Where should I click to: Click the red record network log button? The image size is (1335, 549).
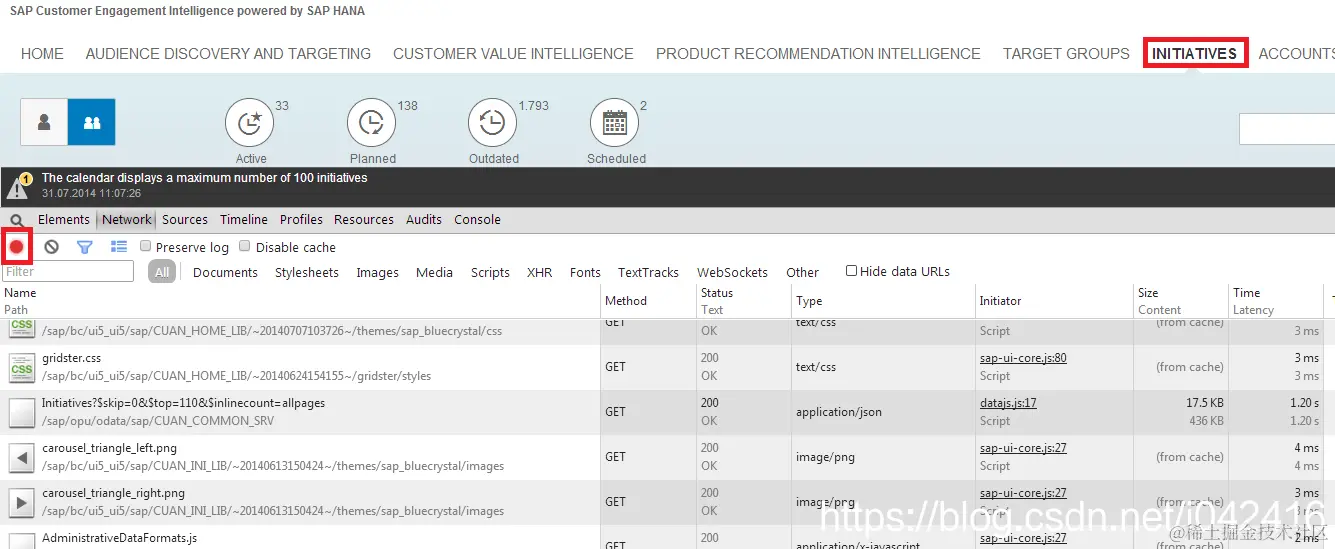tap(17, 246)
